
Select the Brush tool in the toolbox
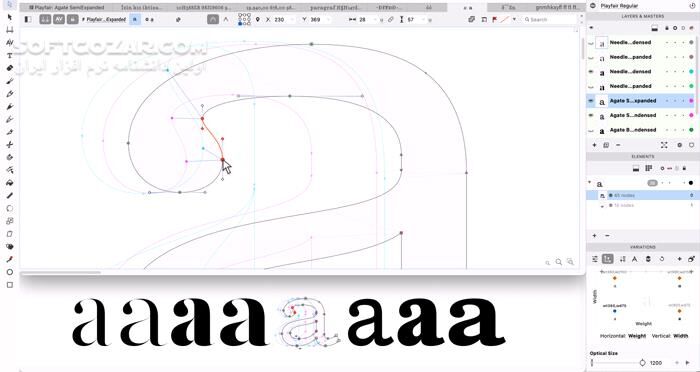10,81
